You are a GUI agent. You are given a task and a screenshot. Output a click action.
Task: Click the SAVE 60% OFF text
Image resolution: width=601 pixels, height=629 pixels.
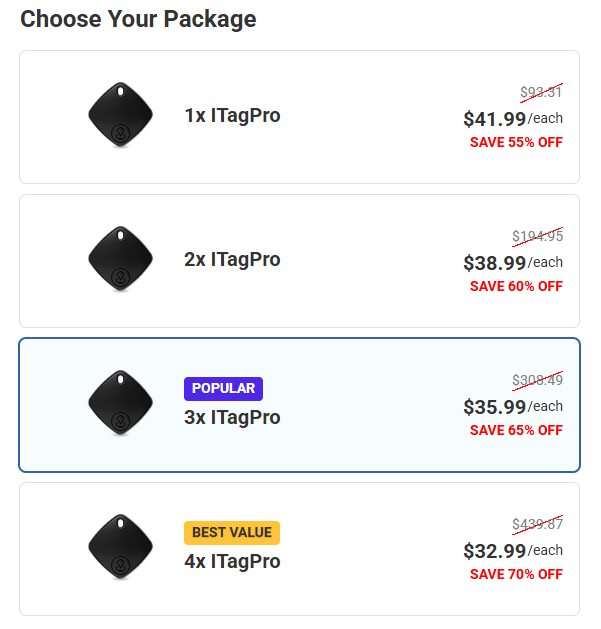(516, 286)
